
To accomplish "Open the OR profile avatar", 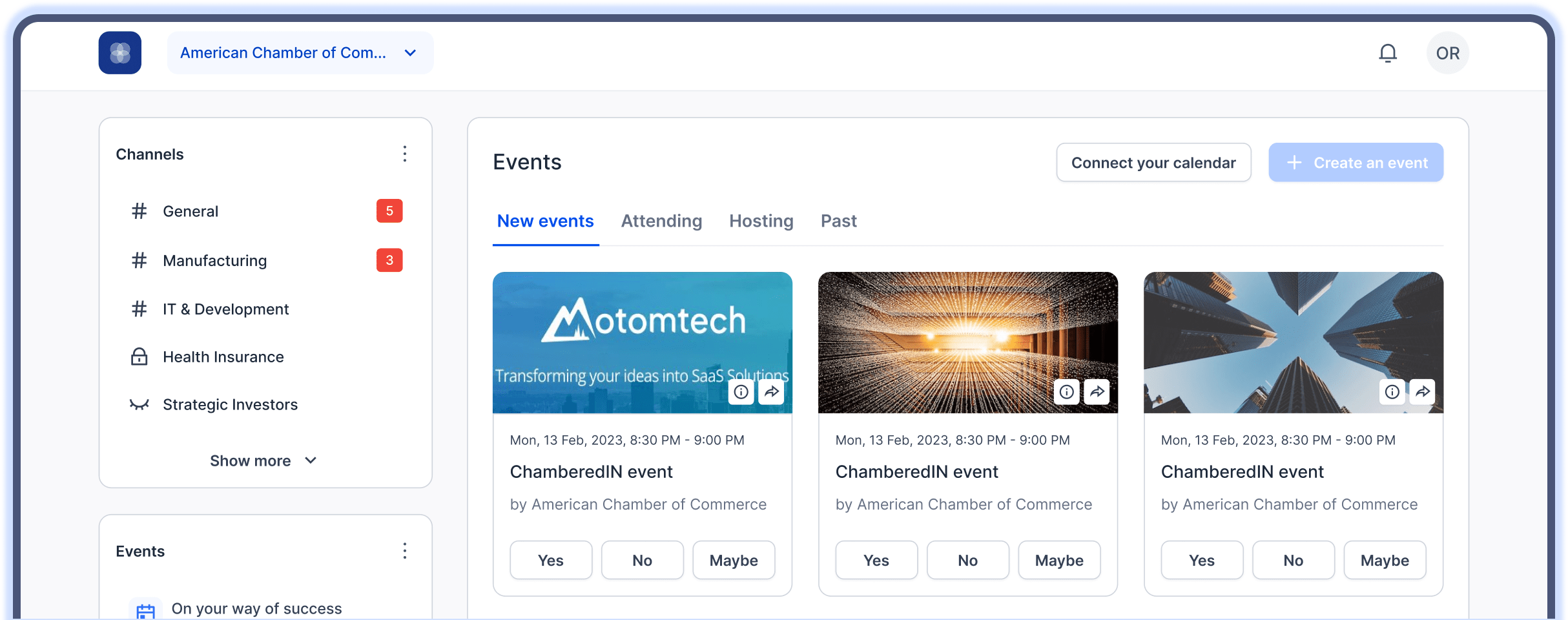I will (1447, 53).
